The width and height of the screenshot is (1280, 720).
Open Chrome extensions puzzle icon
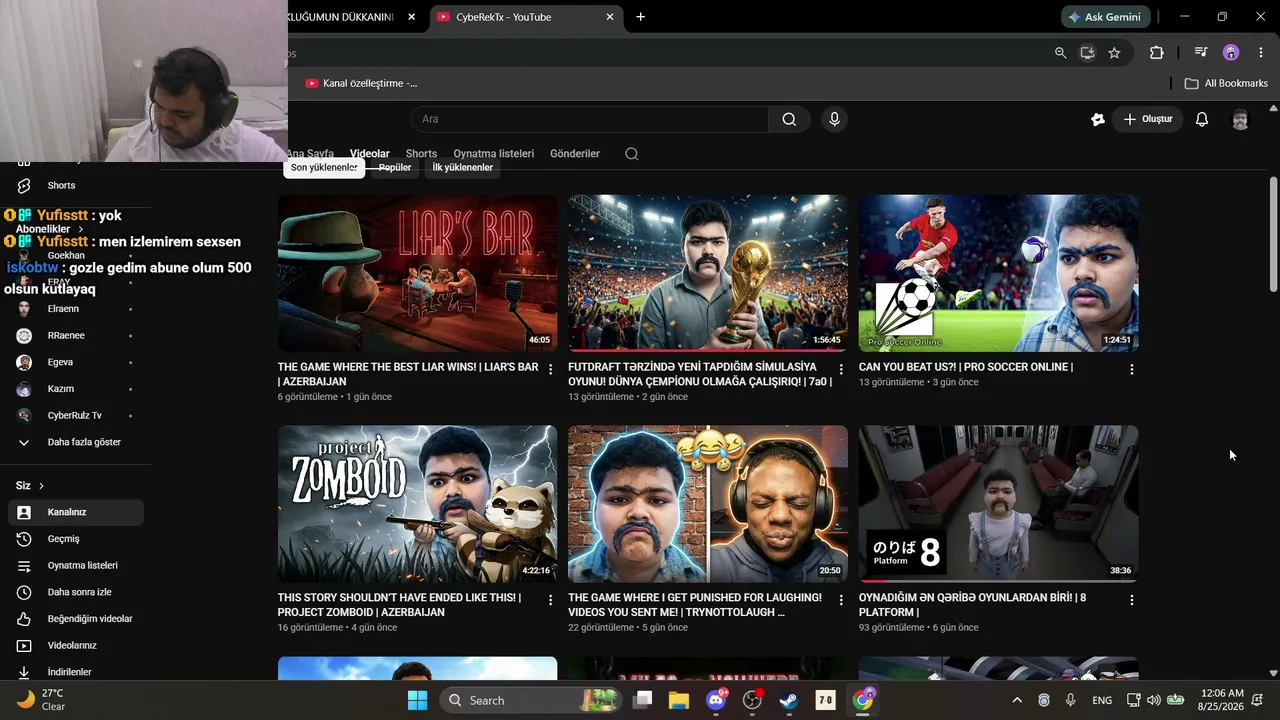tap(1157, 53)
